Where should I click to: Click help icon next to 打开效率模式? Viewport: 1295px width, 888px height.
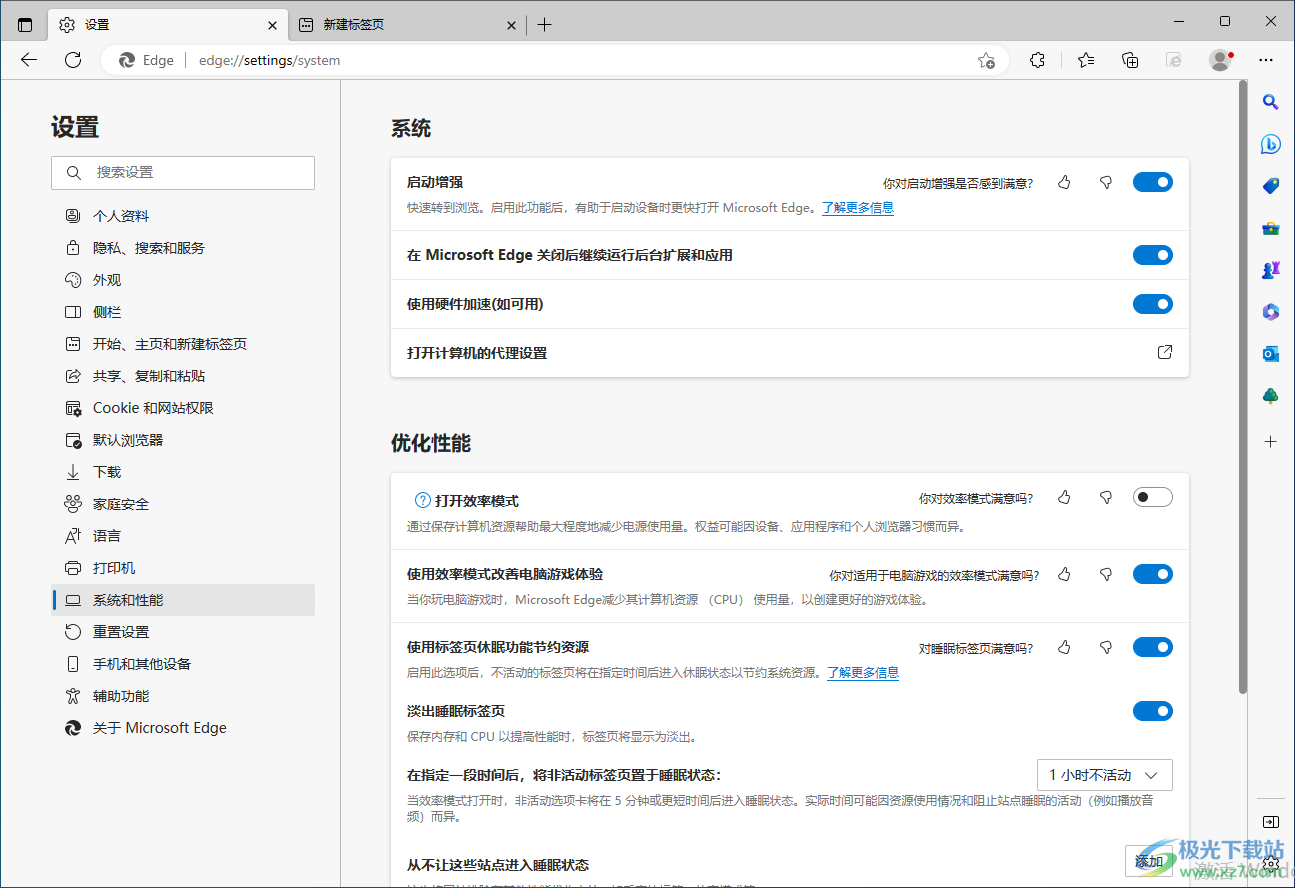coord(422,500)
